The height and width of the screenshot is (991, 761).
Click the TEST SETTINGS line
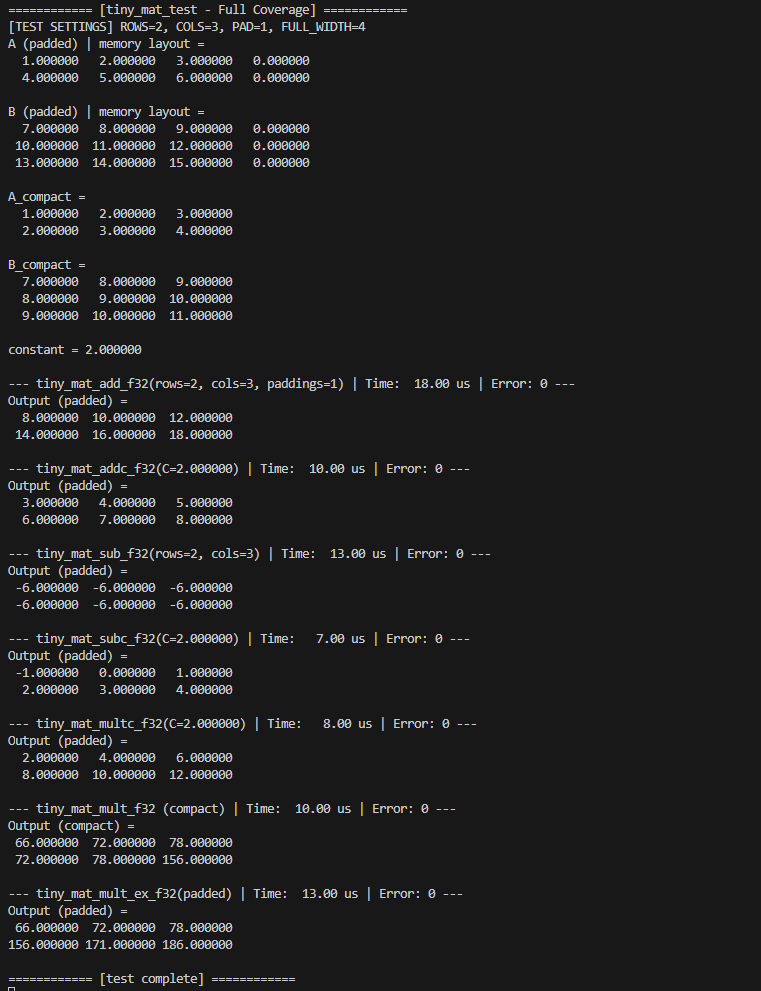point(186,27)
